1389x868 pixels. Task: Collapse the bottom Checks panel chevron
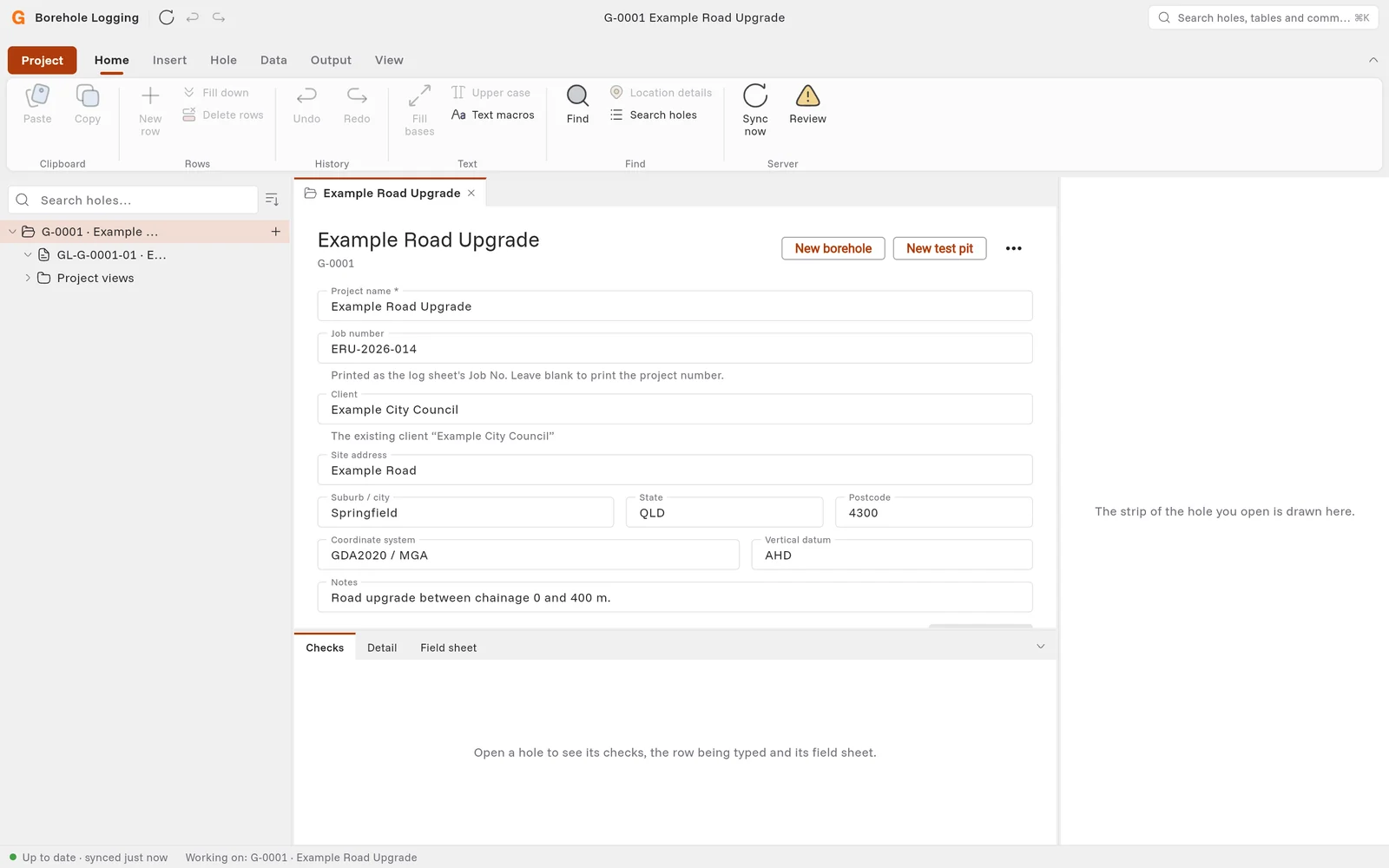point(1041,647)
